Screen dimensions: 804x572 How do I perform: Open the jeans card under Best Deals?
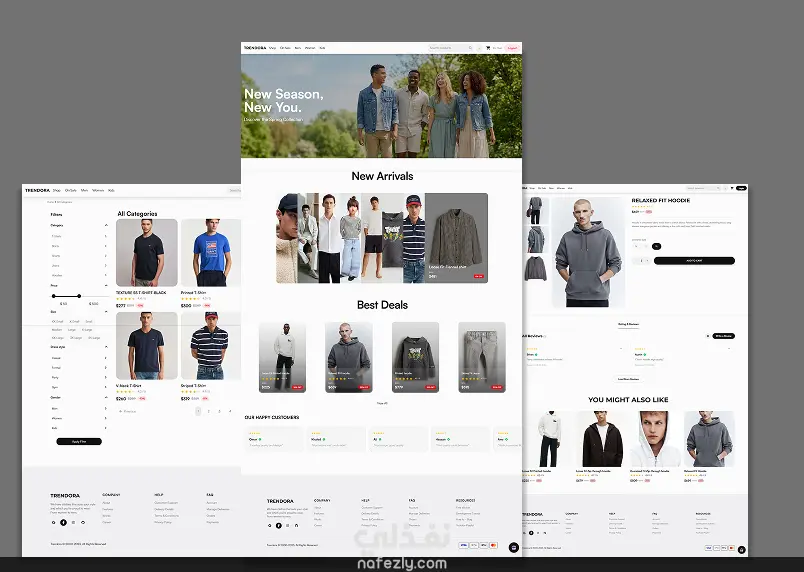(482, 357)
